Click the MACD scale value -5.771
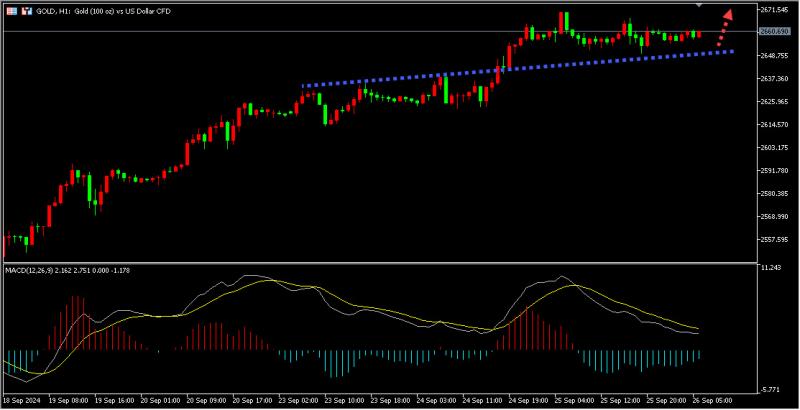Image resolution: width=800 pixels, height=410 pixels. point(771,390)
